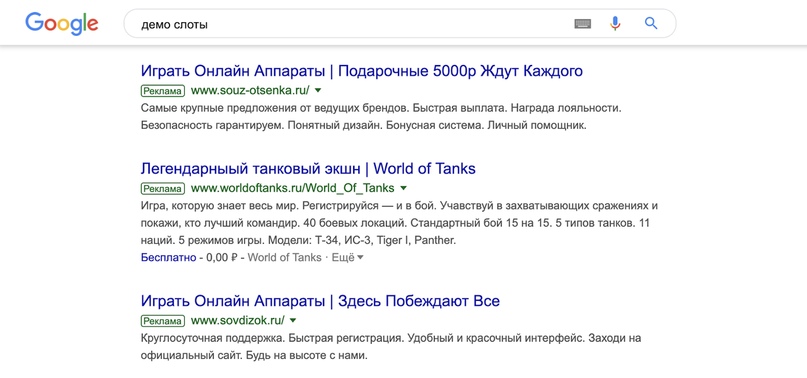Expand dropdown arrow next to souz-otsenka.ru
Screen dimensions: 807x378
coord(318,91)
